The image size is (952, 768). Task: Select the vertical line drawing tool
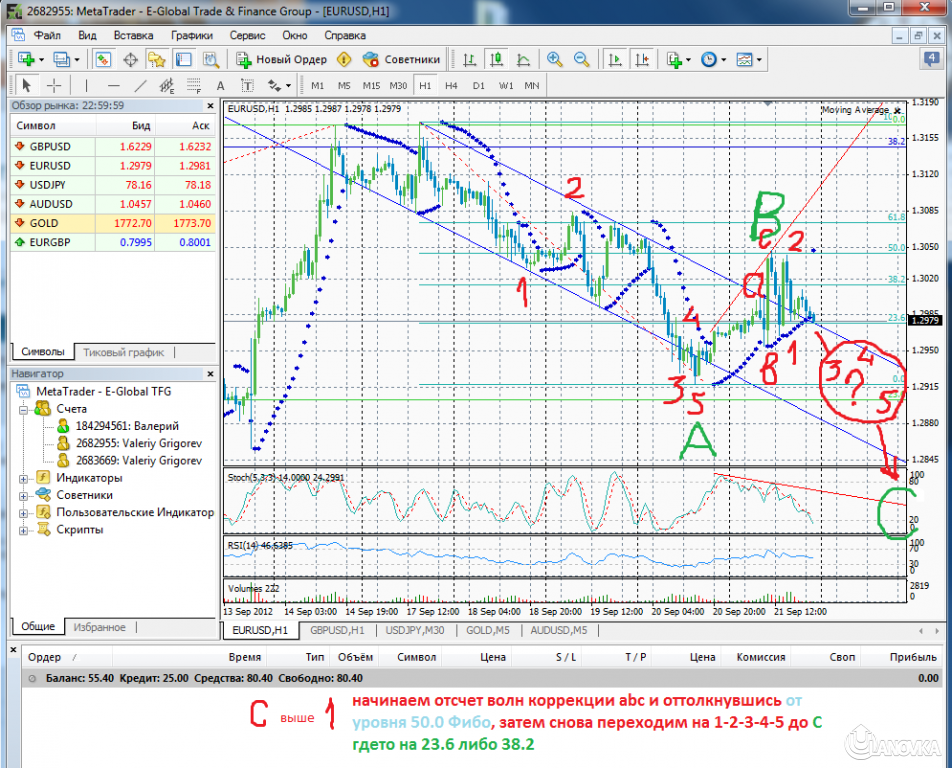pyautogui.click(x=86, y=85)
